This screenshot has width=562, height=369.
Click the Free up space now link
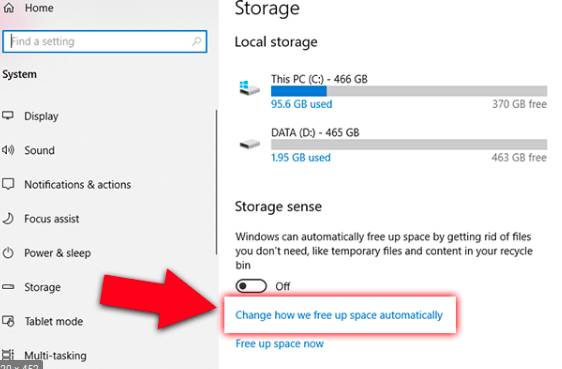pyautogui.click(x=279, y=344)
